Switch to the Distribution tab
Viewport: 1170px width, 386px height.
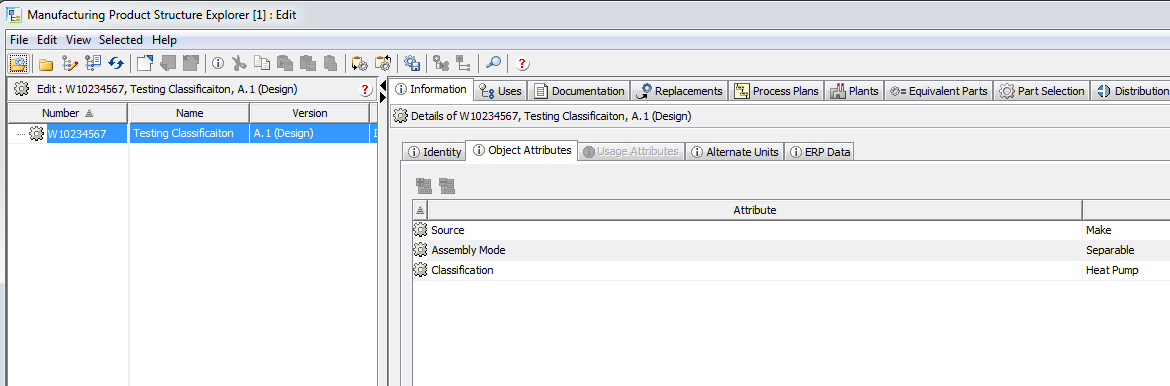(x=1131, y=91)
